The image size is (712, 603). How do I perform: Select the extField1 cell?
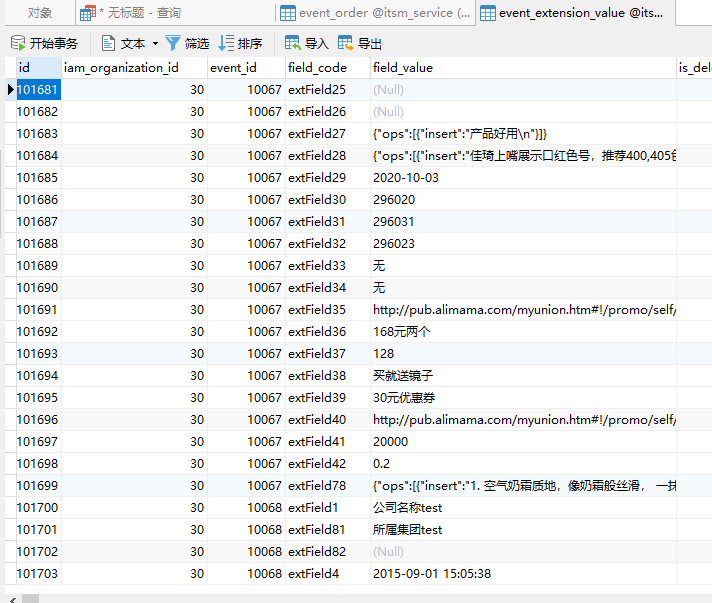328,508
